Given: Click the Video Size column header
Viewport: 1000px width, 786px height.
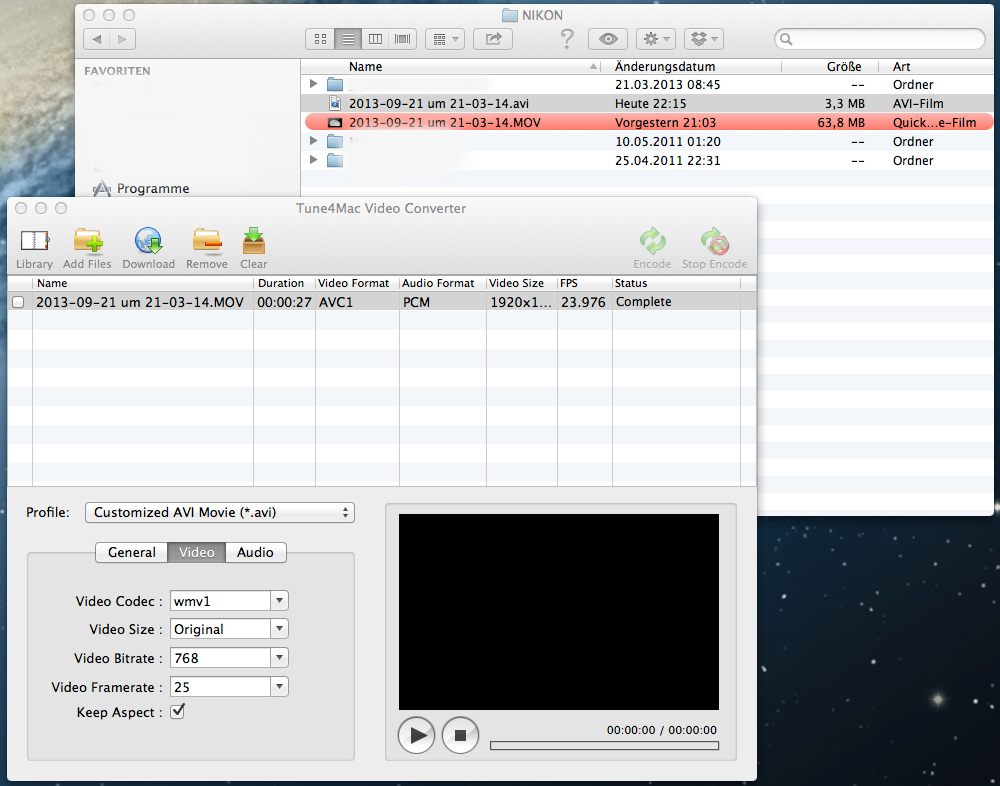Looking at the screenshot, I should click(x=522, y=283).
